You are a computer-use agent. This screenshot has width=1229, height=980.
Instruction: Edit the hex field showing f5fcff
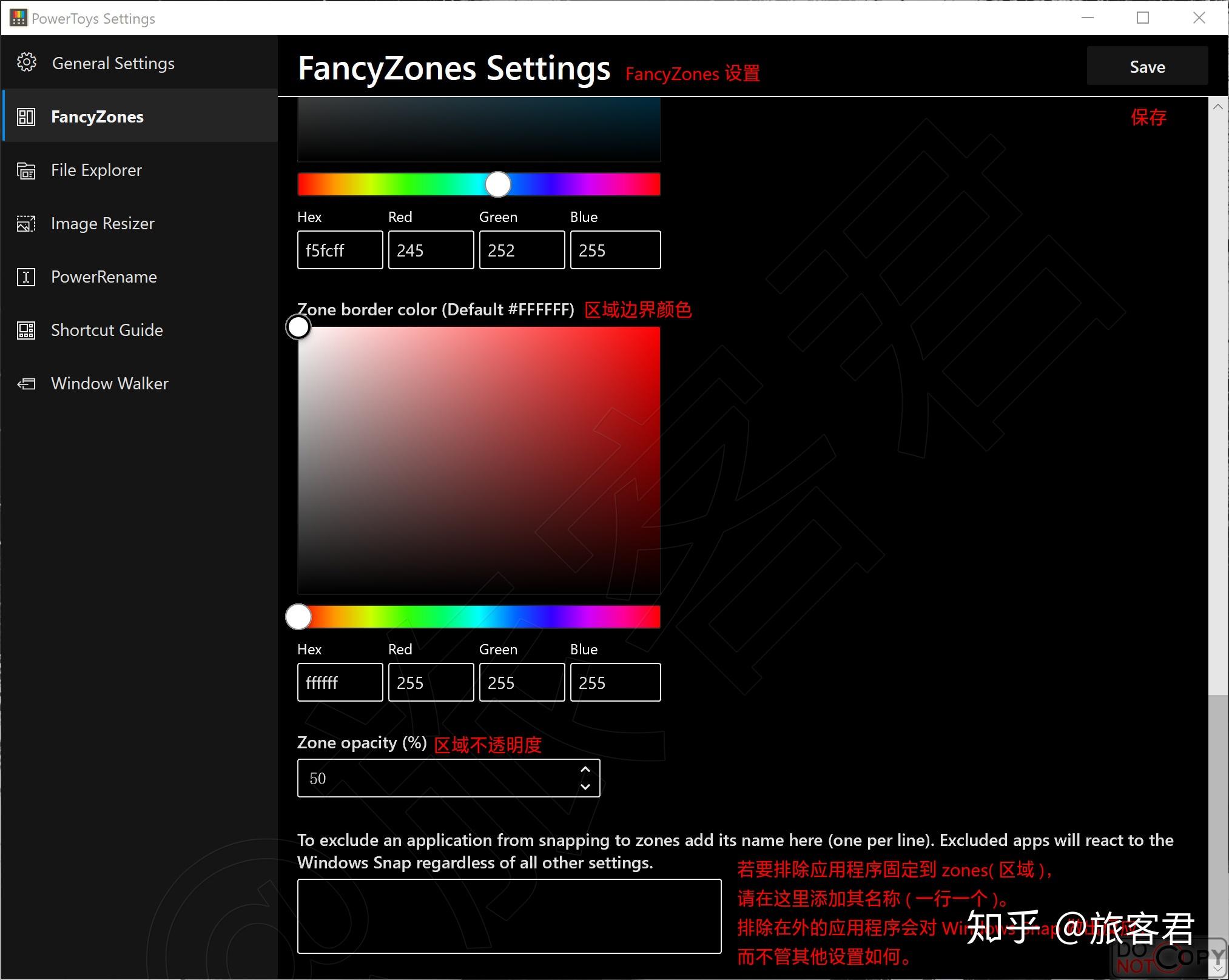click(340, 250)
